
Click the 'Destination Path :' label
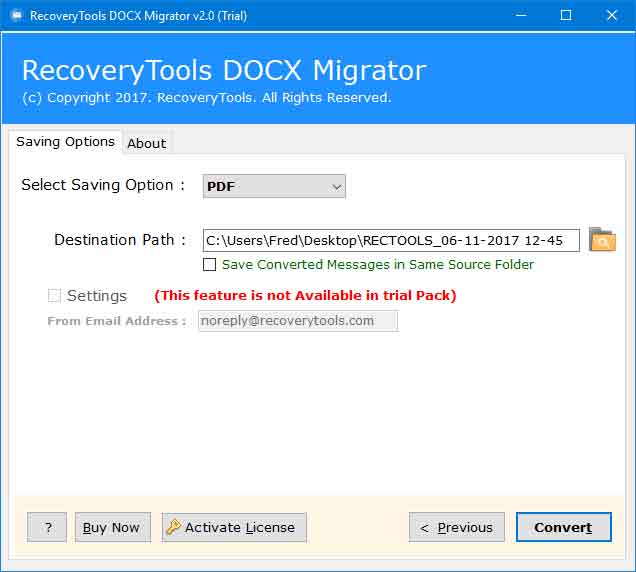coord(120,240)
